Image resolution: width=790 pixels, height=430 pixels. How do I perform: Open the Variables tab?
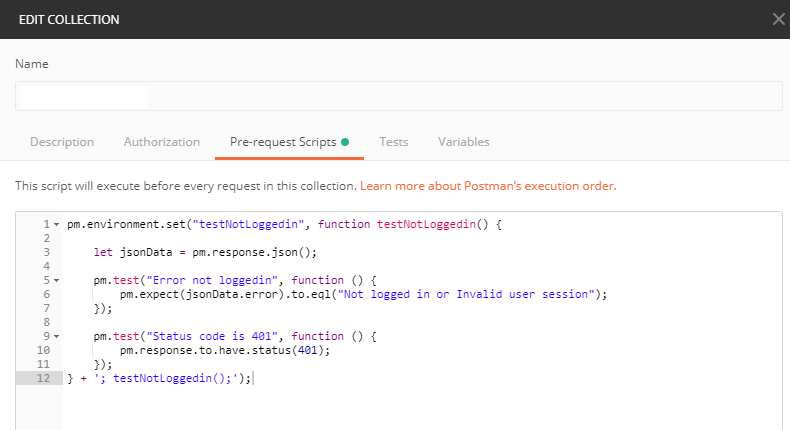click(464, 142)
